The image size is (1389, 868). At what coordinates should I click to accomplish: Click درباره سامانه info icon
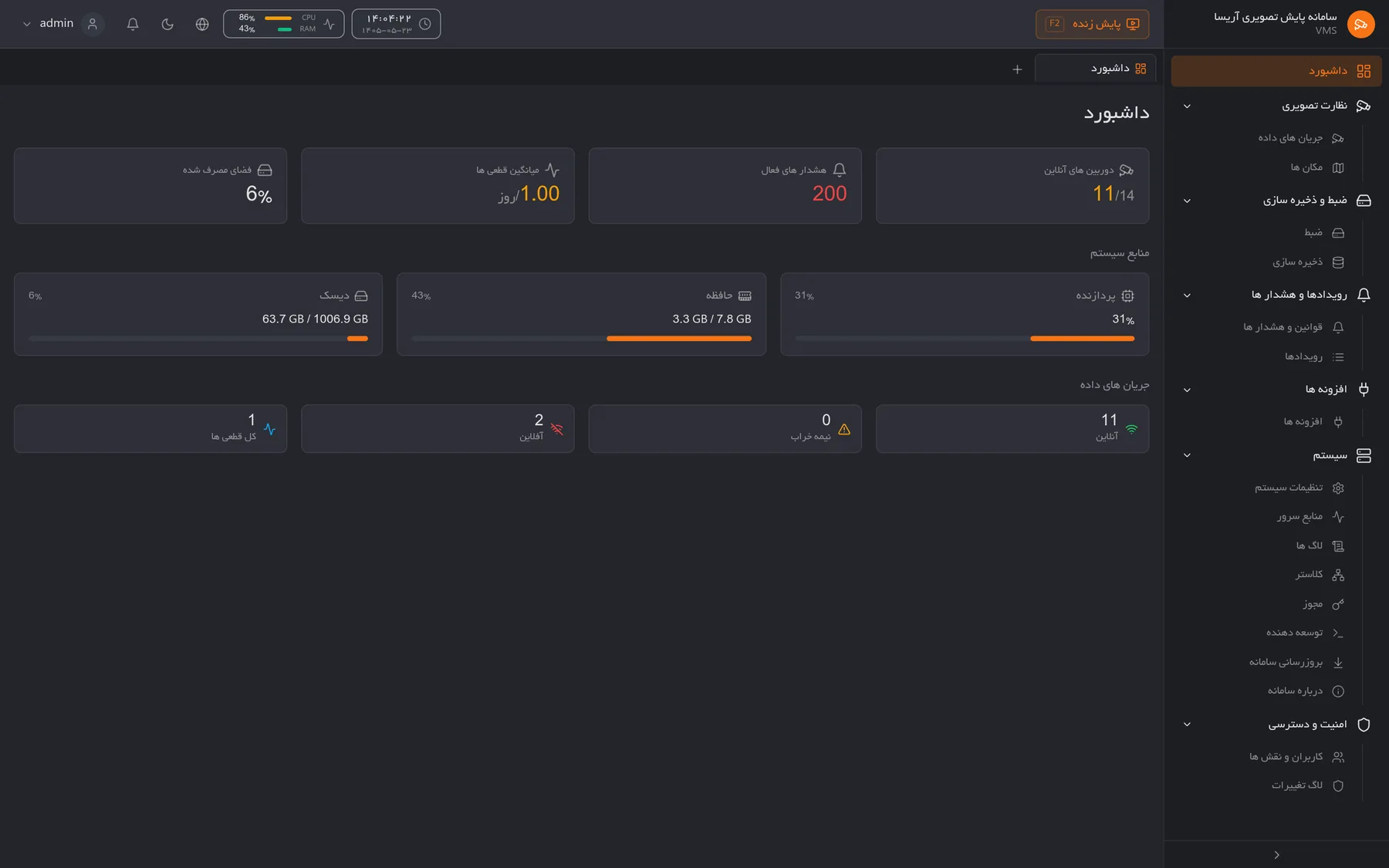[1338, 691]
